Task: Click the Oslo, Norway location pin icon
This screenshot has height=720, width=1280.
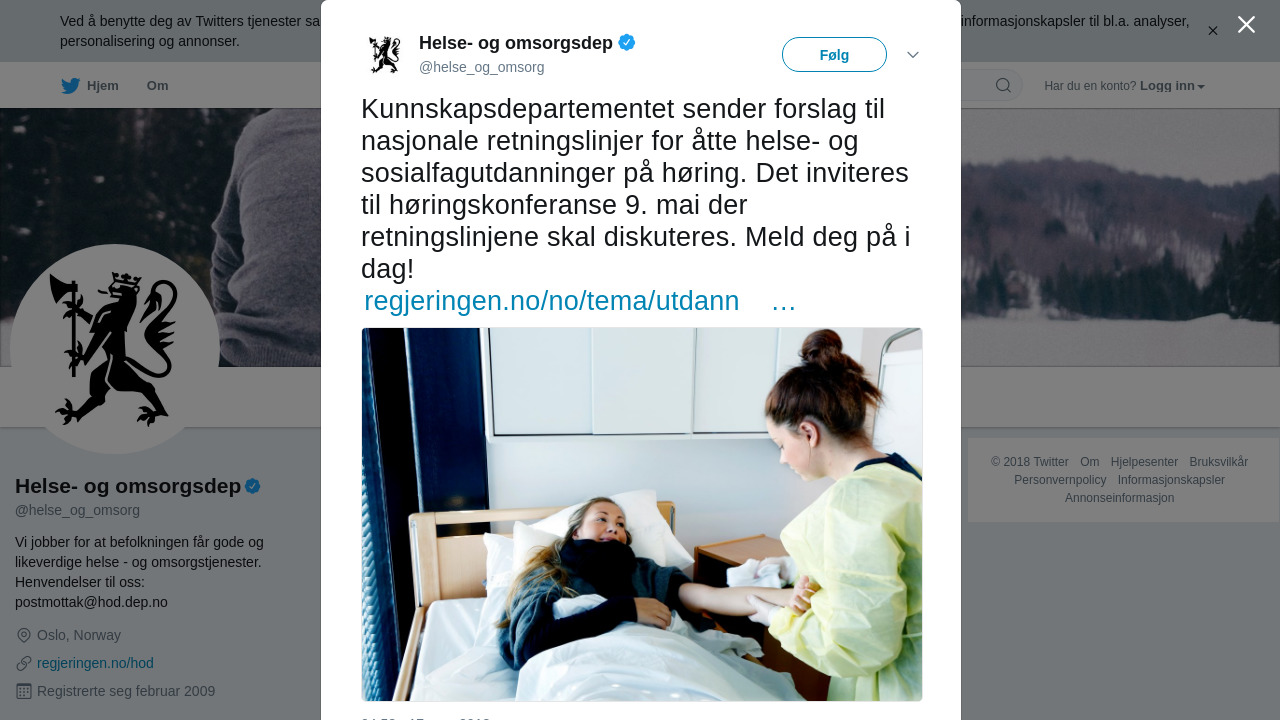Action: pos(24,636)
